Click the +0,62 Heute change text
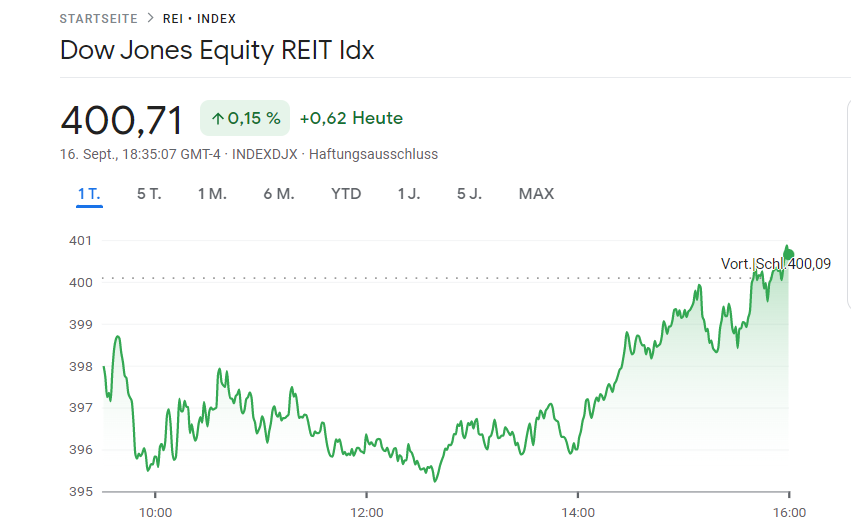This screenshot has height=530, width=851. click(x=351, y=118)
